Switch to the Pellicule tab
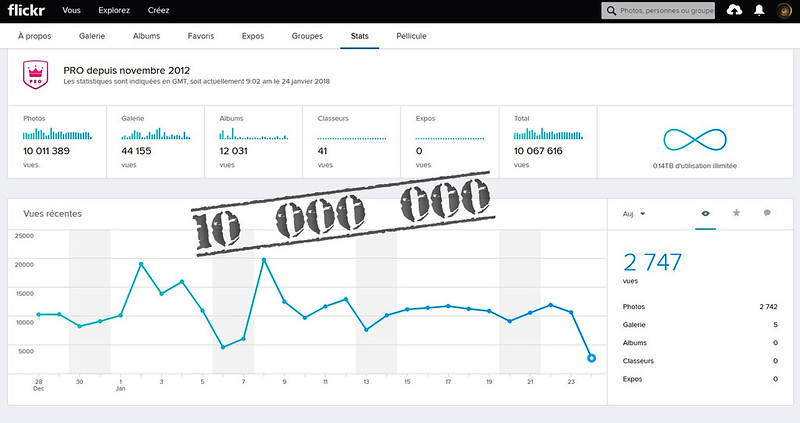The image size is (800, 423). tap(411, 36)
